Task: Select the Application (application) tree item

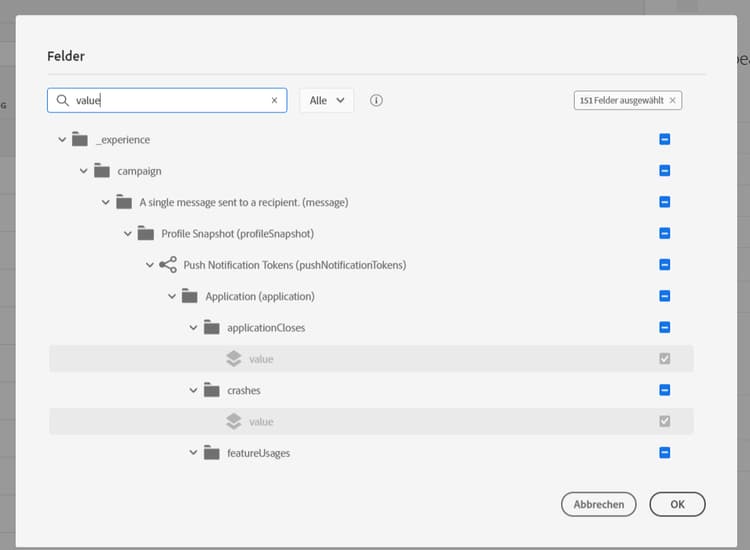Action: (x=259, y=297)
